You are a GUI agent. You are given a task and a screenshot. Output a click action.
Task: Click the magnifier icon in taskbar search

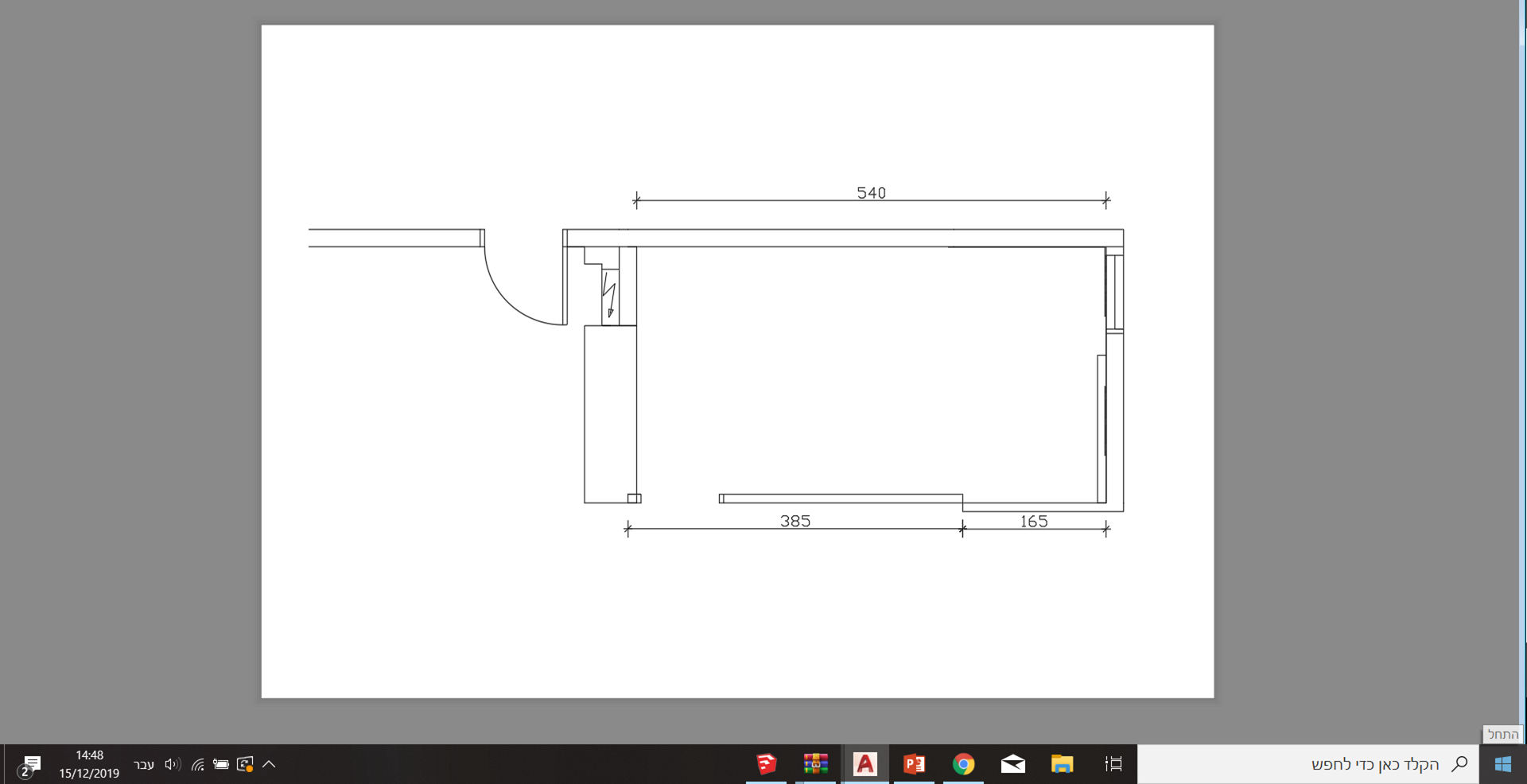coord(1459,764)
